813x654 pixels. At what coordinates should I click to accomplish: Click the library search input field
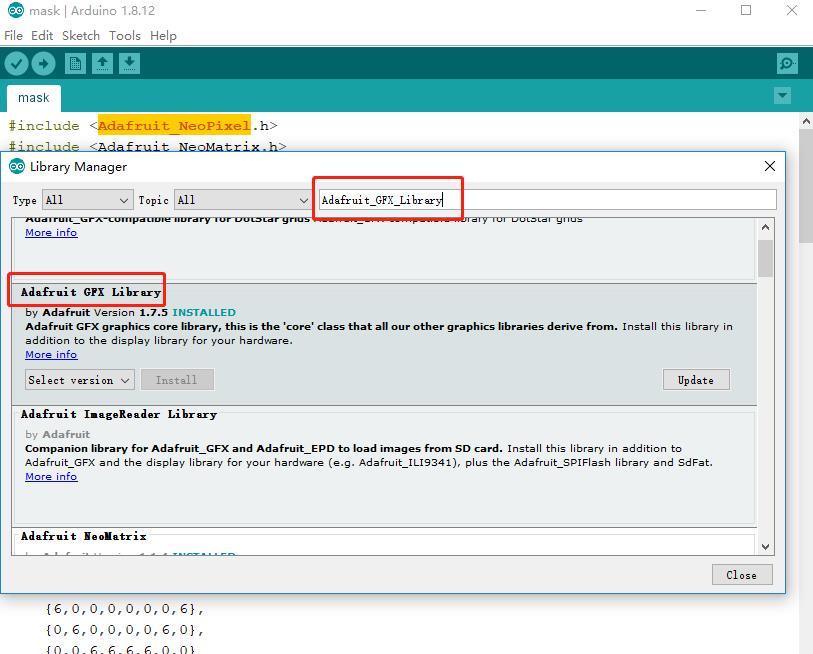(x=548, y=200)
